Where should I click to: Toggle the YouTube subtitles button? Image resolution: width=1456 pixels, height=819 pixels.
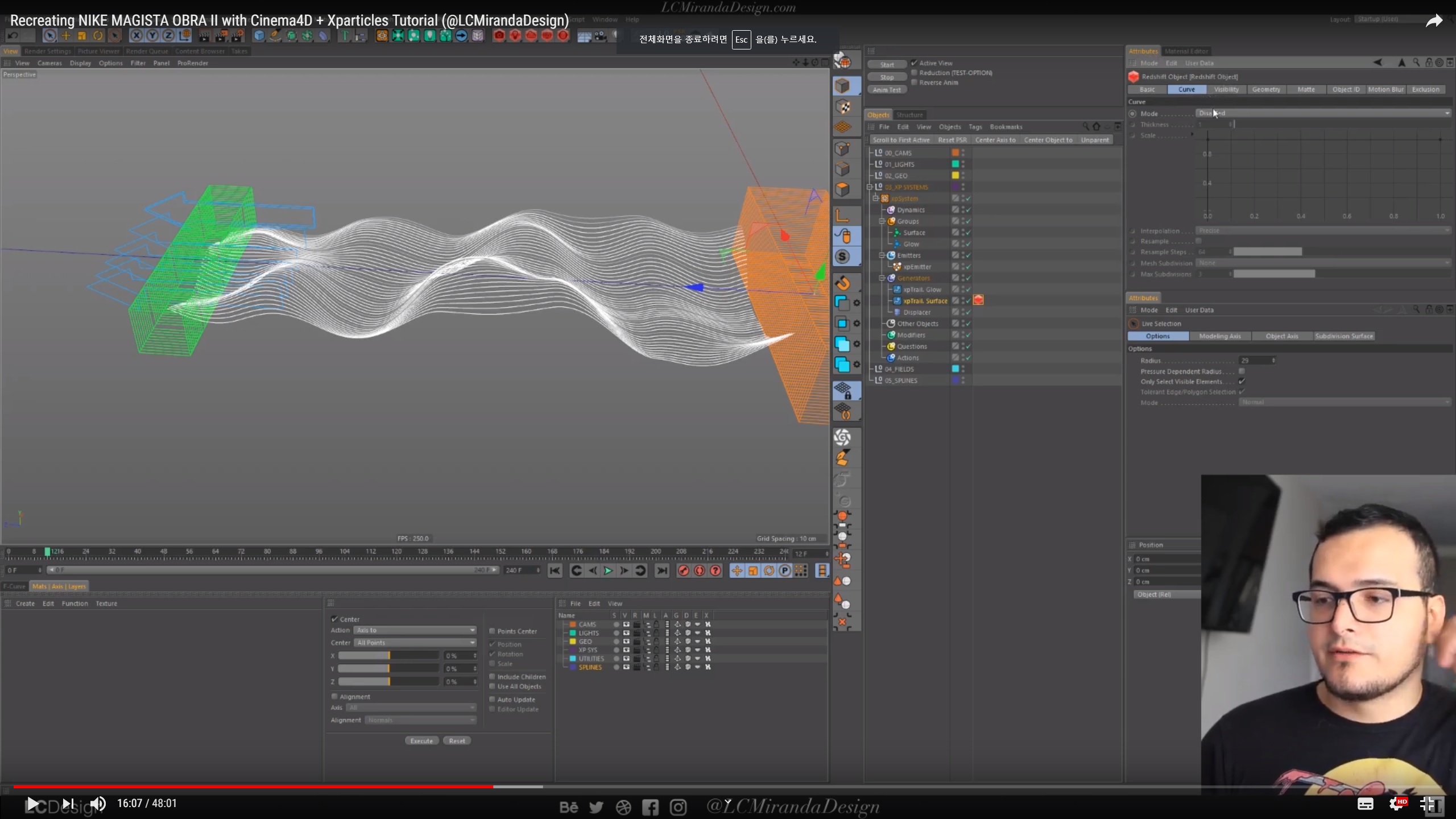(x=1366, y=804)
